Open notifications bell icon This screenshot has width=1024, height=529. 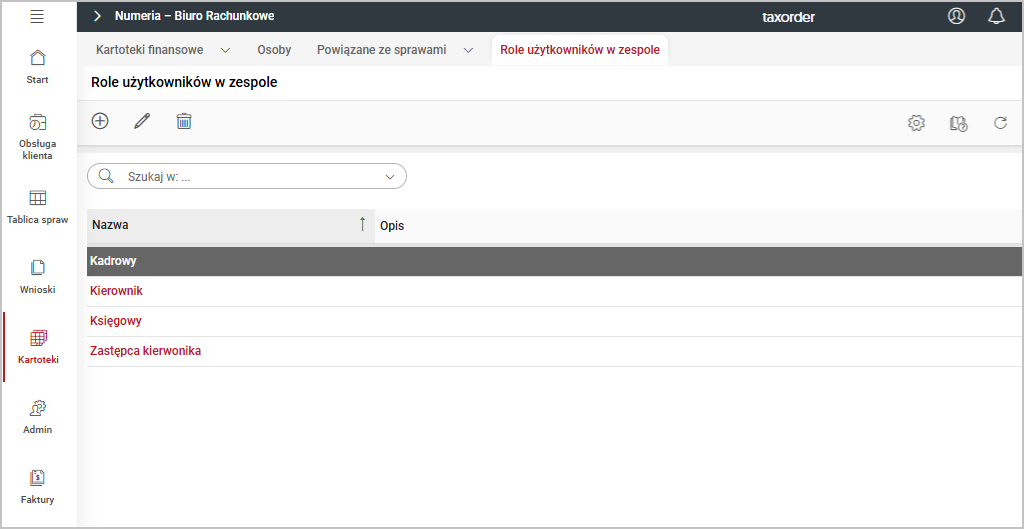pyautogui.click(x=996, y=16)
